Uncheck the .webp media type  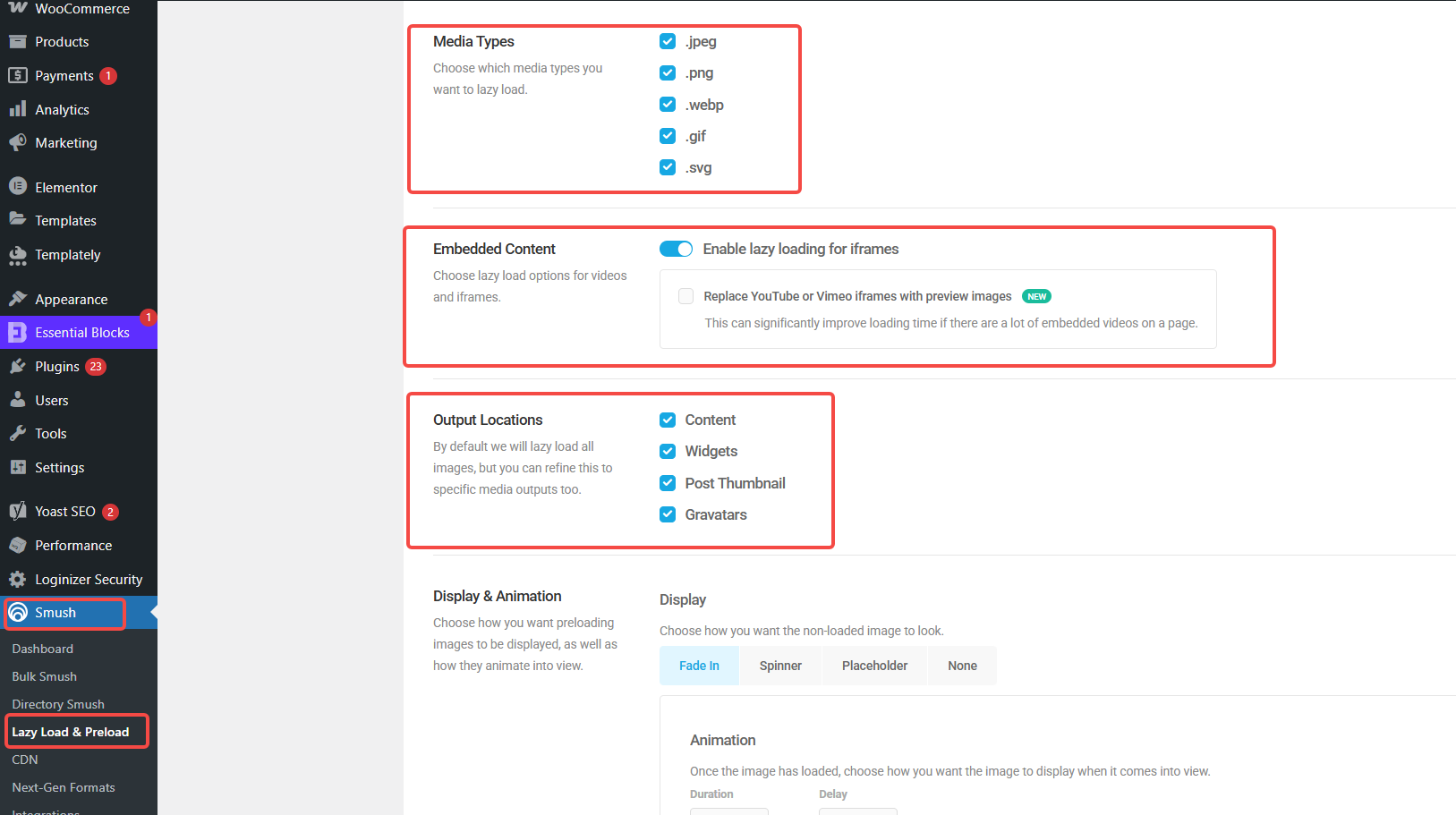668,105
